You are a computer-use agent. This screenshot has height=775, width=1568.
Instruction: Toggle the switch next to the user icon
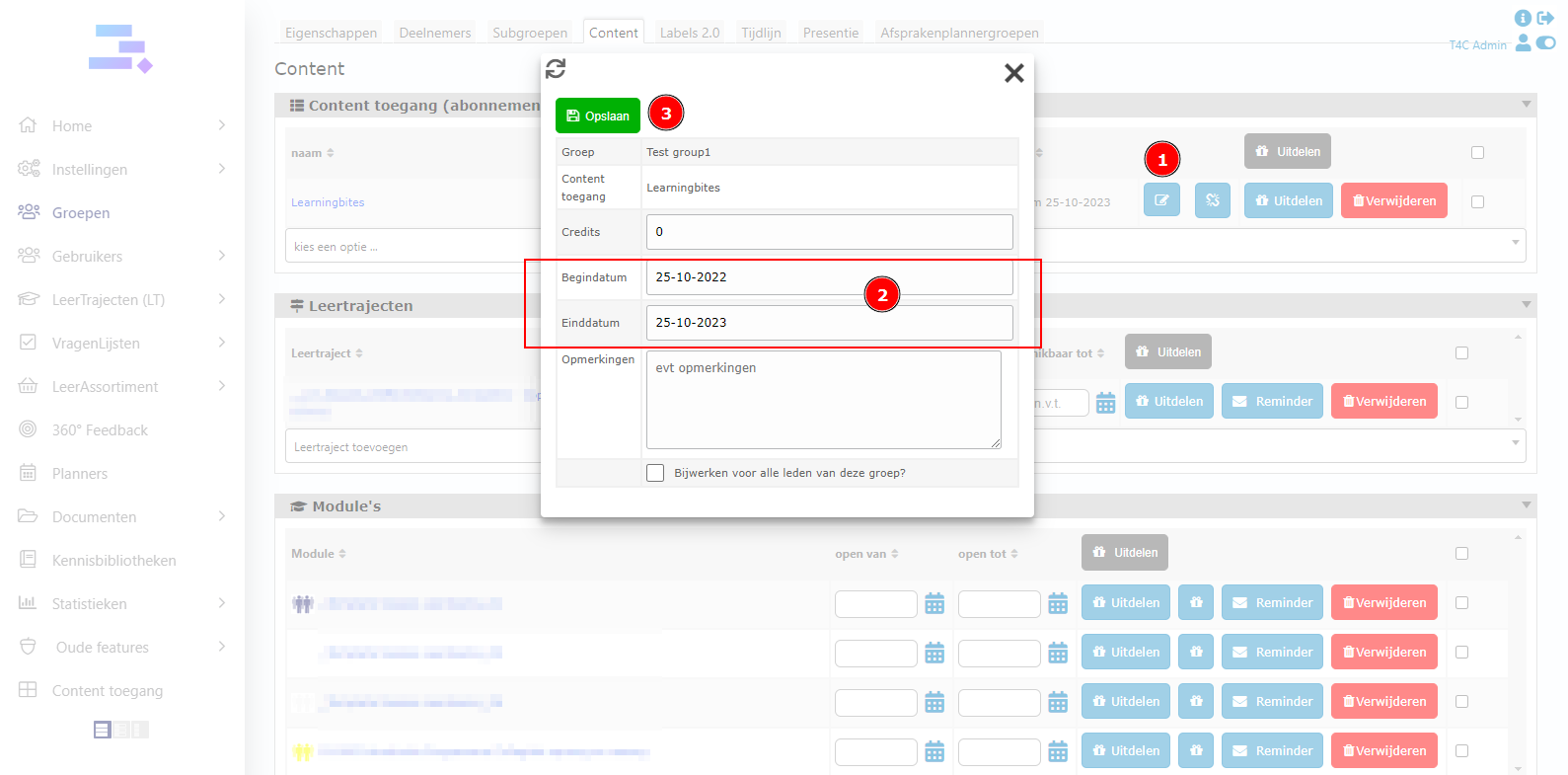(1546, 43)
